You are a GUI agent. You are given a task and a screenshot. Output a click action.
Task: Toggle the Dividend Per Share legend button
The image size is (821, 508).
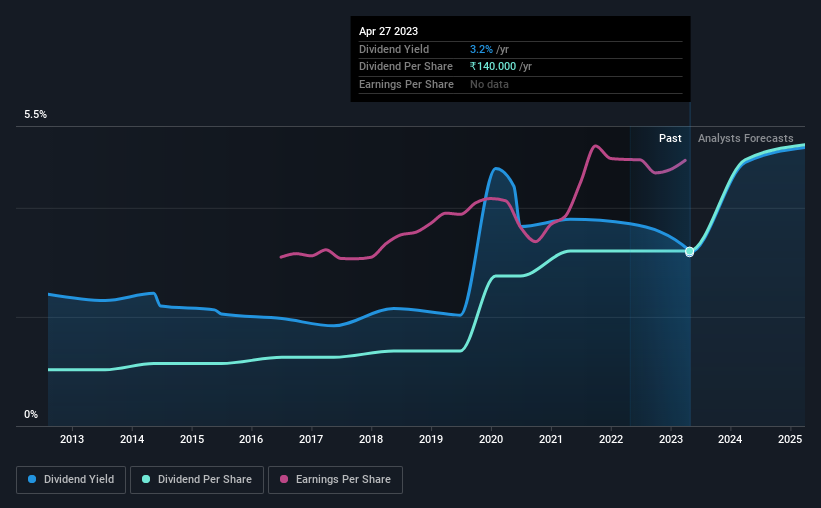click(x=197, y=480)
